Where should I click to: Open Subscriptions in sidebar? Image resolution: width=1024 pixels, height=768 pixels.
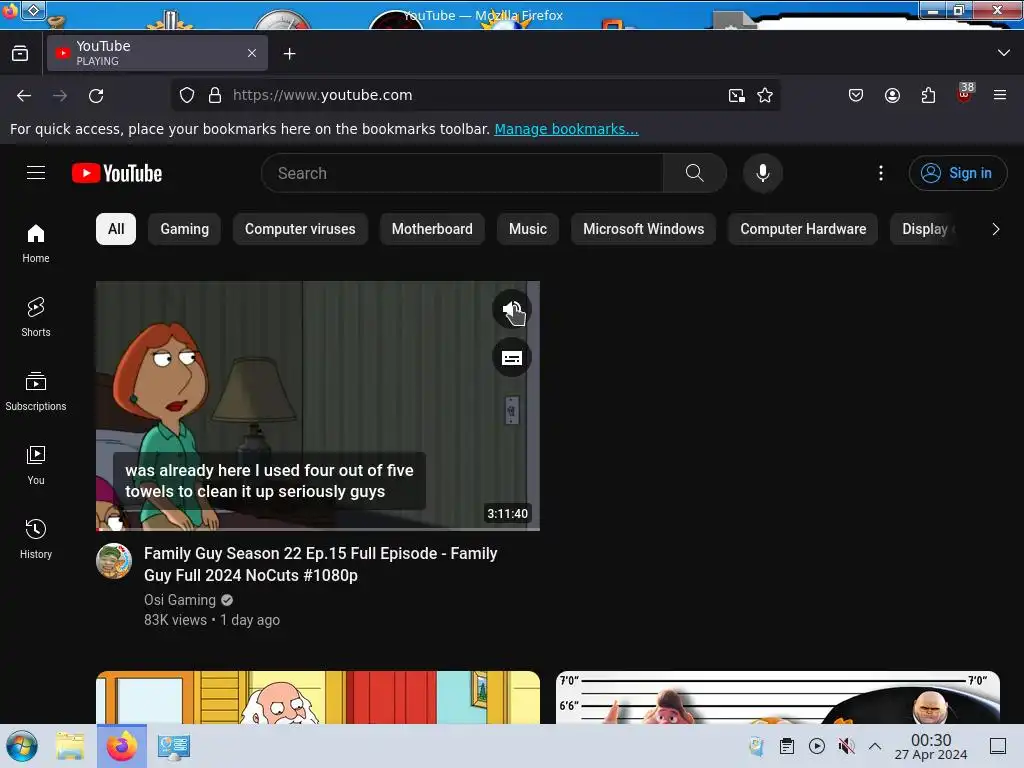(x=36, y=391)
